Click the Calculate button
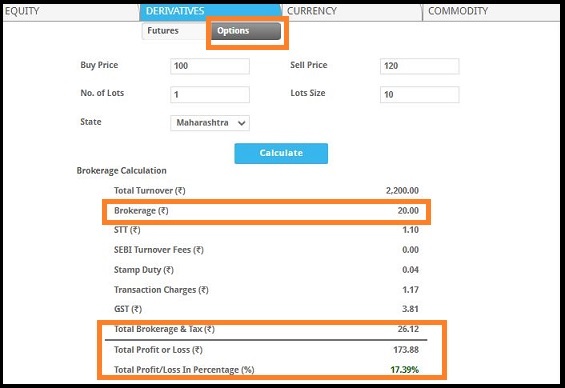The width and height of the screenshot is (565, 388). click(x=281, y=153)
